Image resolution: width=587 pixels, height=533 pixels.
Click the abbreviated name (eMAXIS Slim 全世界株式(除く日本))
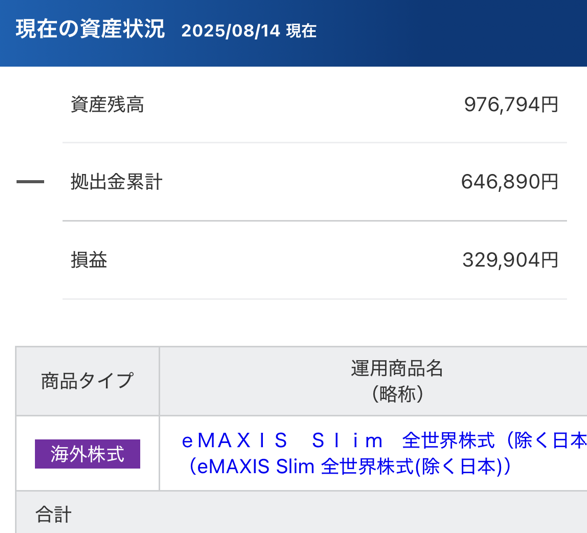(349, 466)
